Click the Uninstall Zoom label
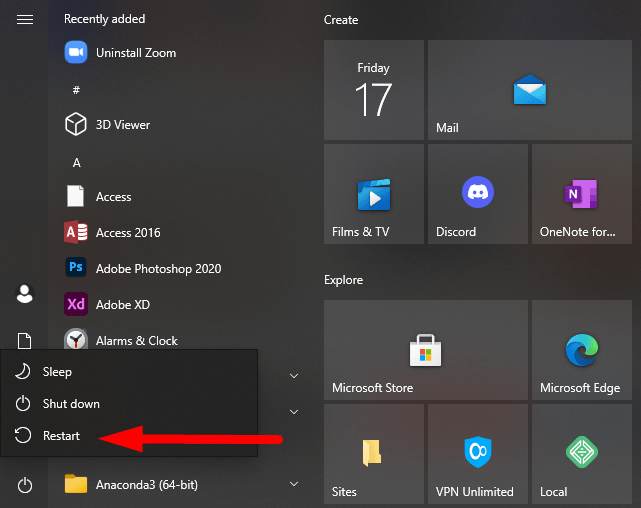Image resolution: width=641 pixels, height=508 pixels. tap(136, 53)
